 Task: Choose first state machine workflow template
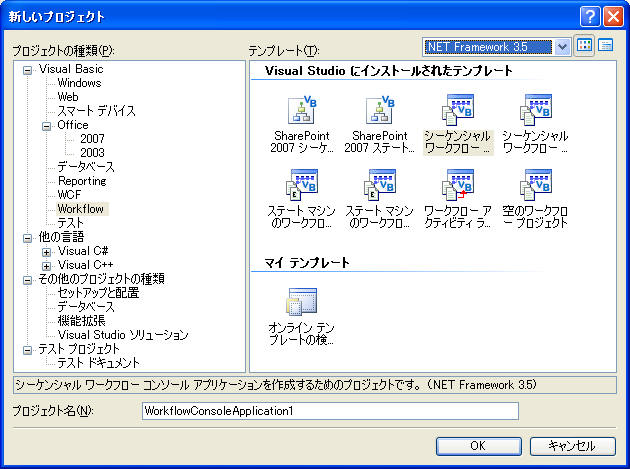[x=302, y=199]
